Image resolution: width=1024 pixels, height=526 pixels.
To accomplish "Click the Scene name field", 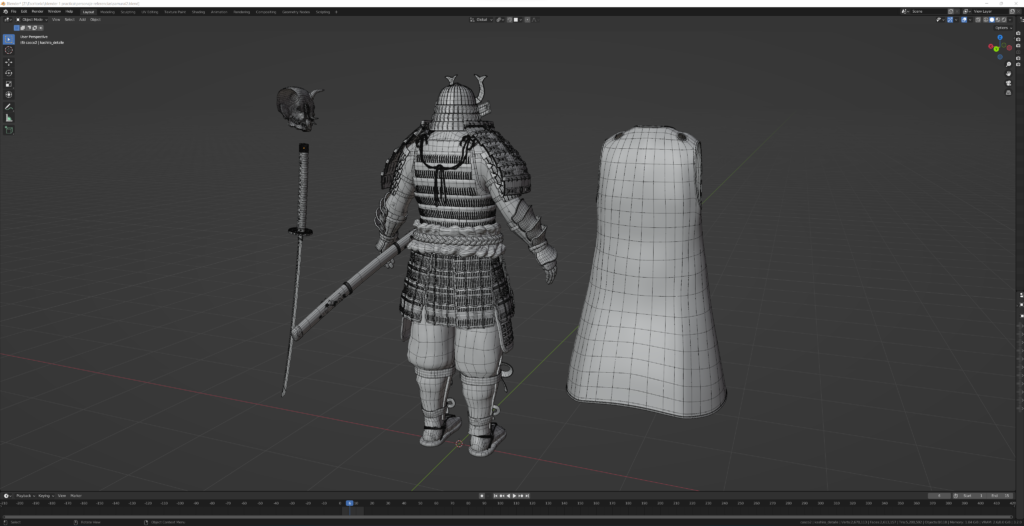I will click(929, 12).
